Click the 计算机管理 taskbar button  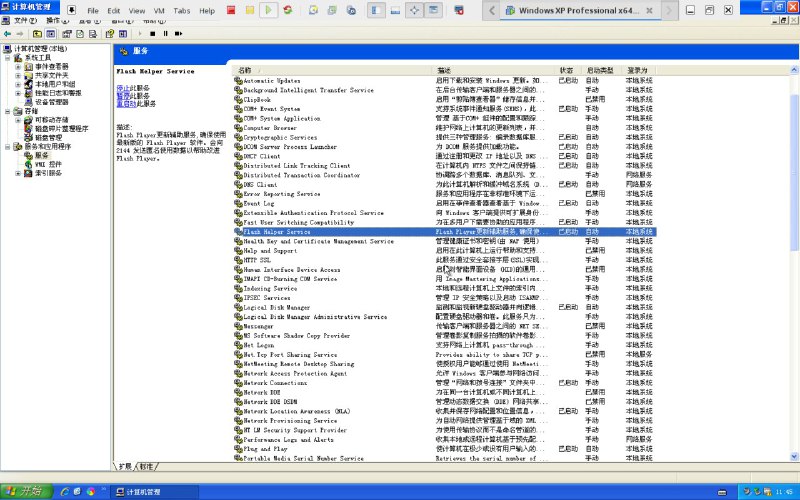click(155, 492)
